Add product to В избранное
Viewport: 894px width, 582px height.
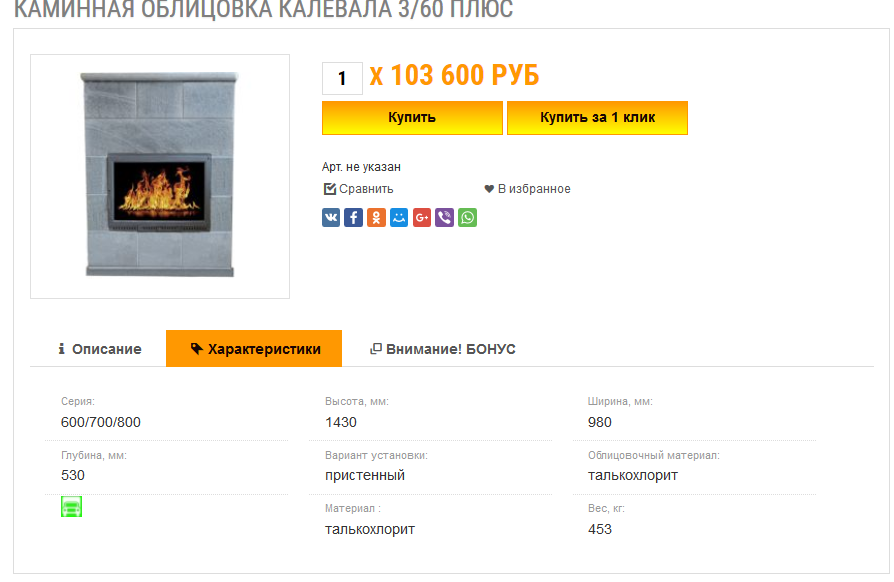527,189
